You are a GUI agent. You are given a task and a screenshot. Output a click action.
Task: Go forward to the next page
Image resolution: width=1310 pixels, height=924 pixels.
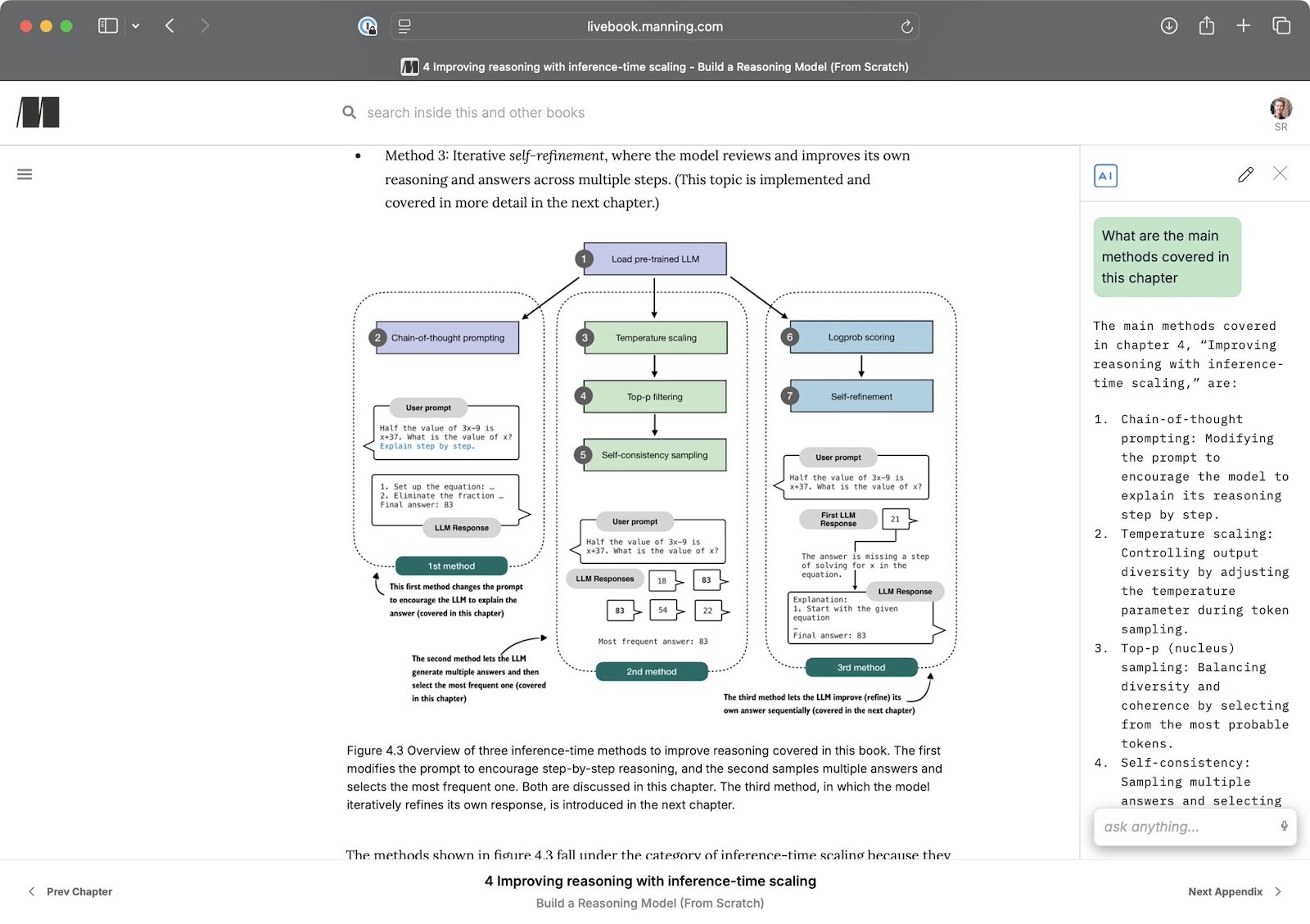tap(205, 26)
